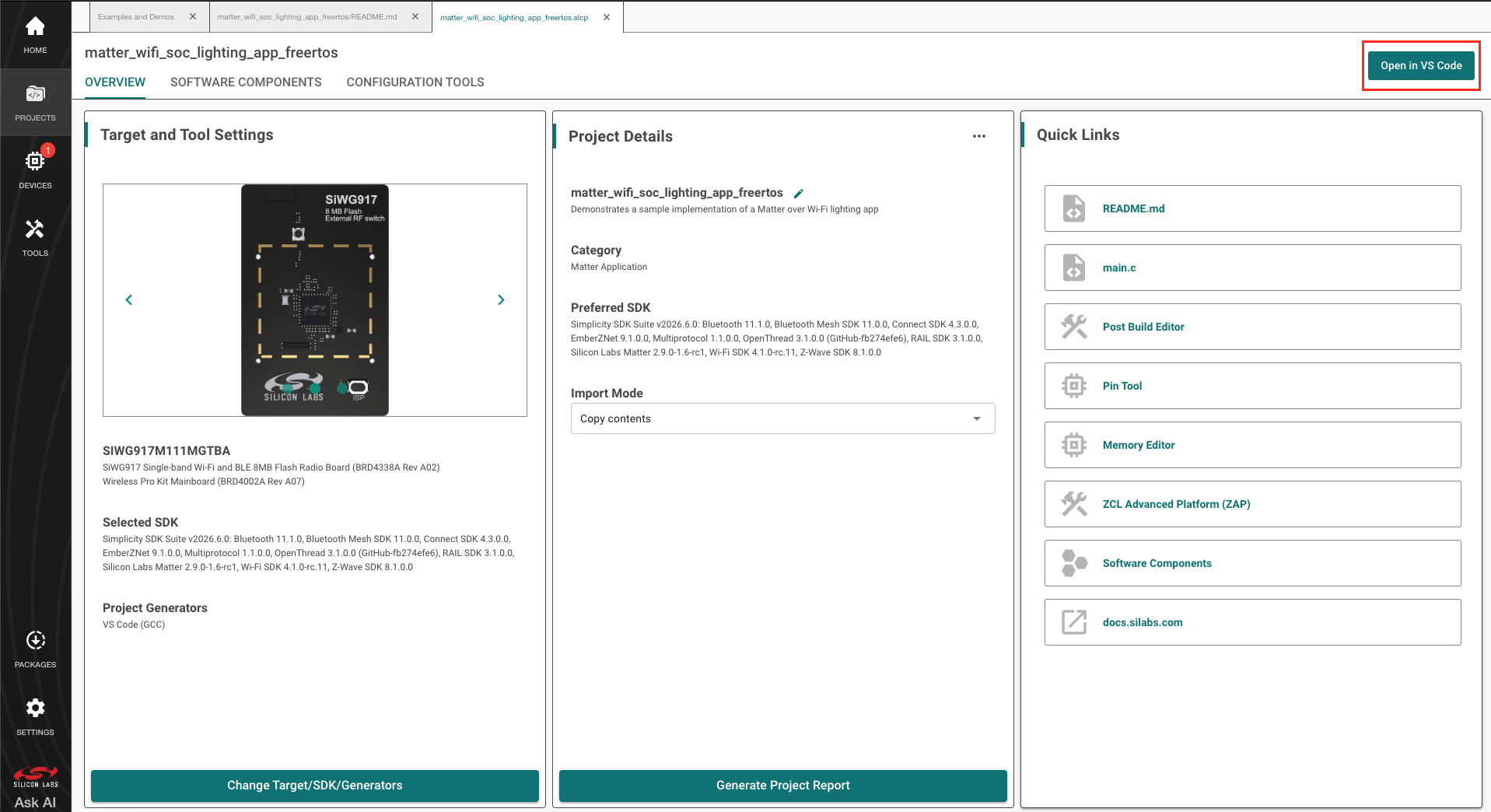Open Software Components quick link
This screenshot has width=1491, height=812.
coord(1252,563)
